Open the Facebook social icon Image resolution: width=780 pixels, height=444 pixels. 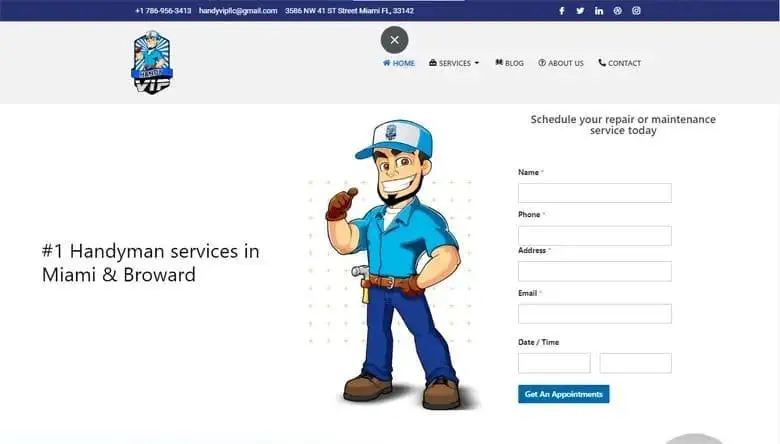[561, 11]
